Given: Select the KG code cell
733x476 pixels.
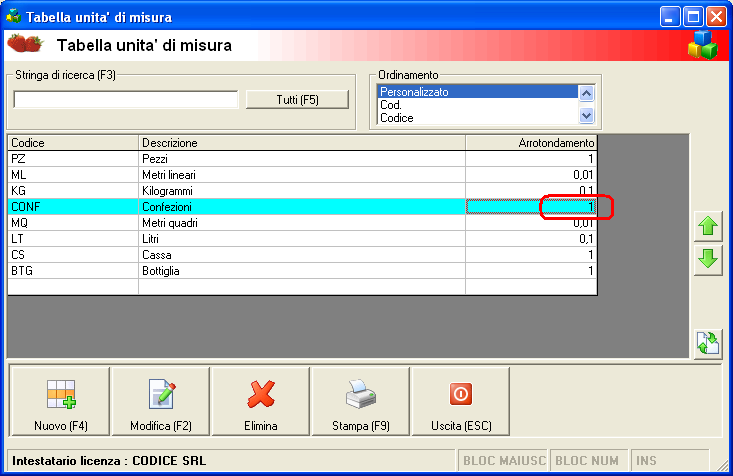Looking at the screenshot, I should pyautogui.click(x=73, y=191).
